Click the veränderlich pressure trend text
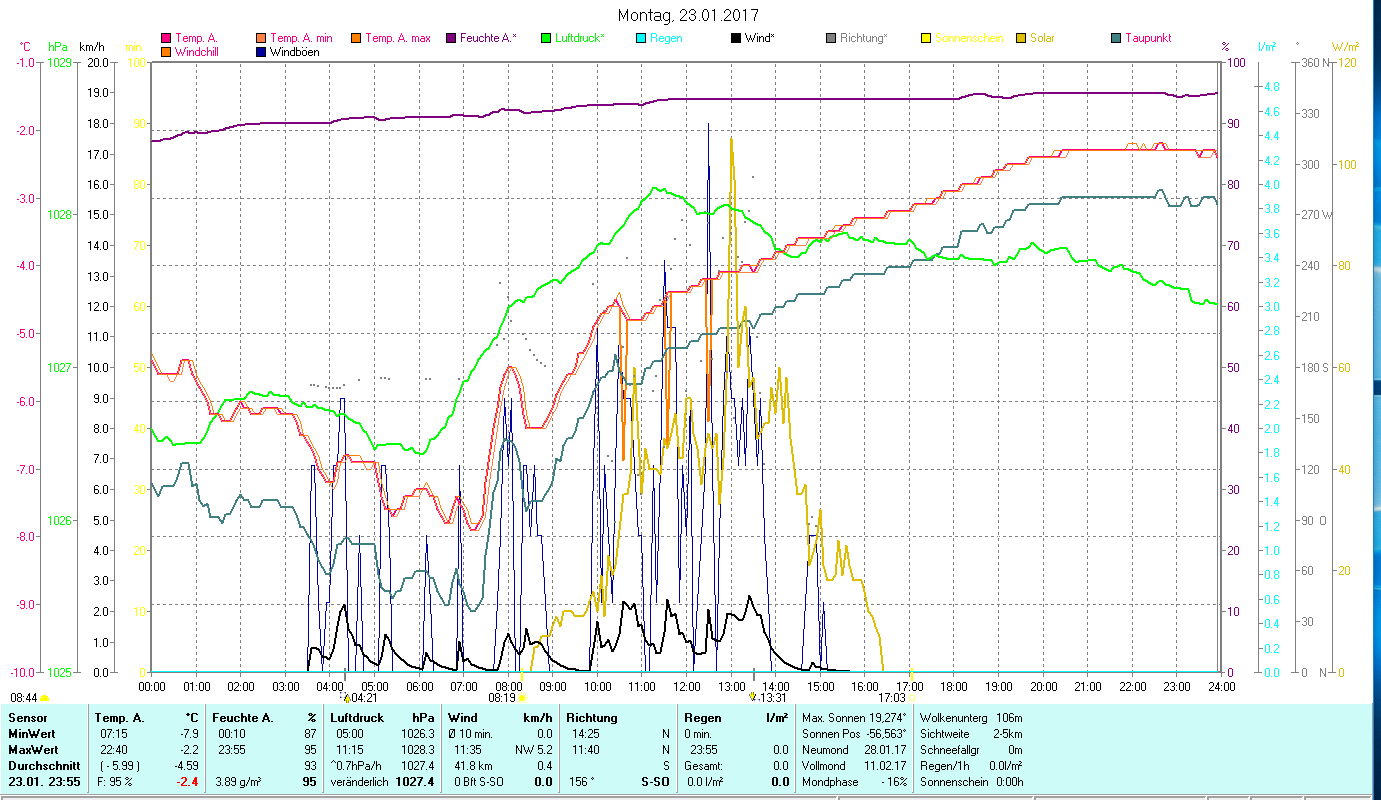The width and height of the screenshot is (1381, 800). click(360, 781)
